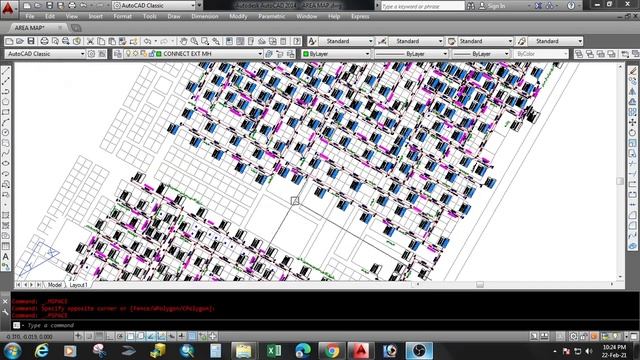Open the Express menu
Screen dimensions: 640x360
[x=360, y=17]
